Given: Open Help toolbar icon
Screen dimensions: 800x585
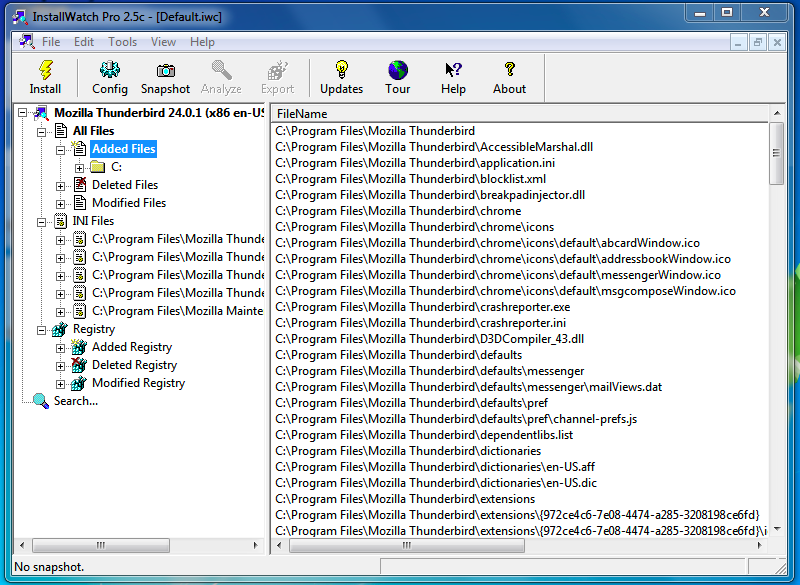Looking at the screenshot, I should click(453, 70).
